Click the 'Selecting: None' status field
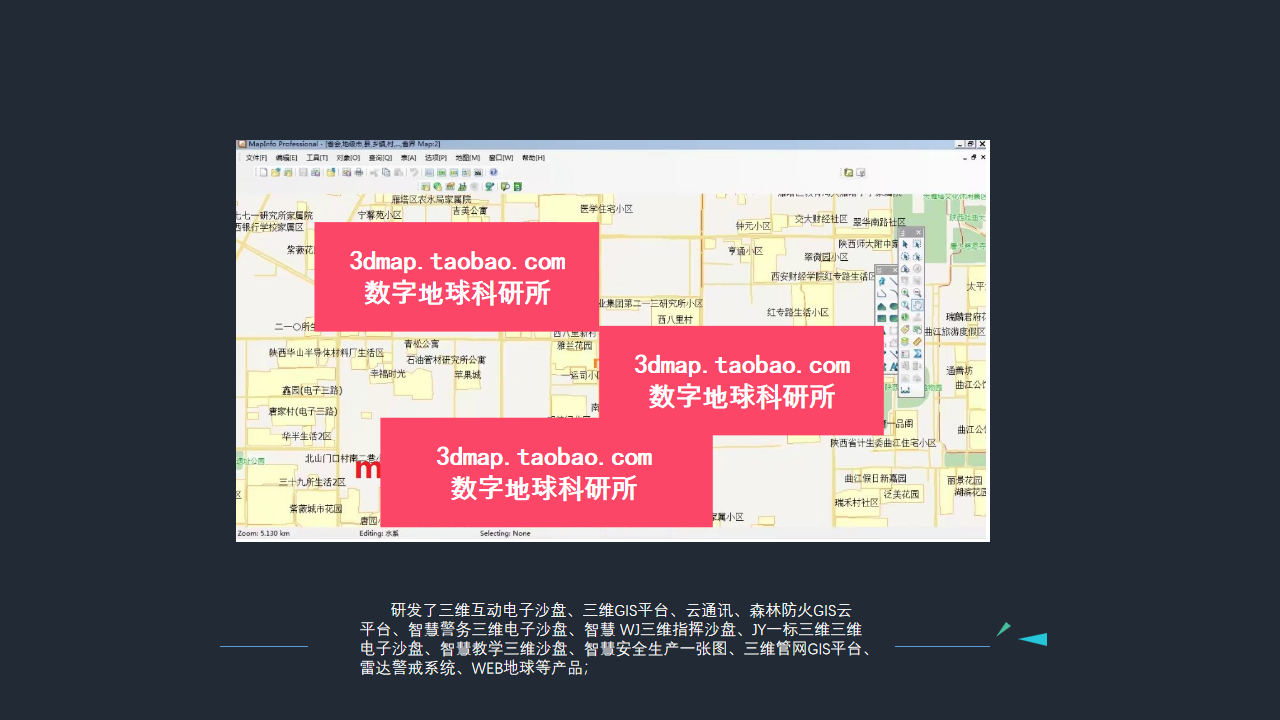This screenshot has width=1280, height=720. pos(505,534)
